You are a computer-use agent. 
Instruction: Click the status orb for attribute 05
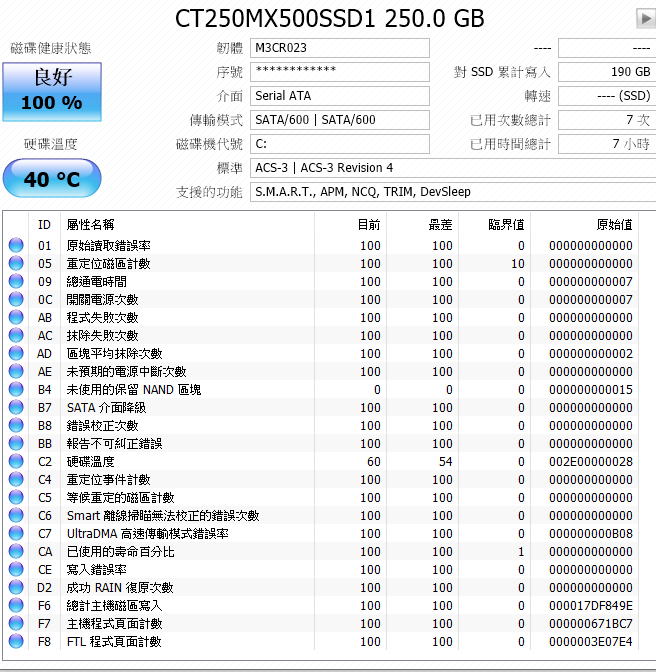point(16,263)
